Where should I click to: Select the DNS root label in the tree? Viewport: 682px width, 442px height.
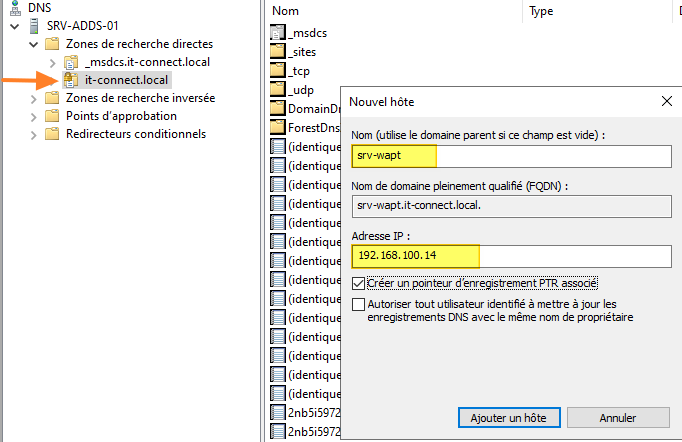40,7
